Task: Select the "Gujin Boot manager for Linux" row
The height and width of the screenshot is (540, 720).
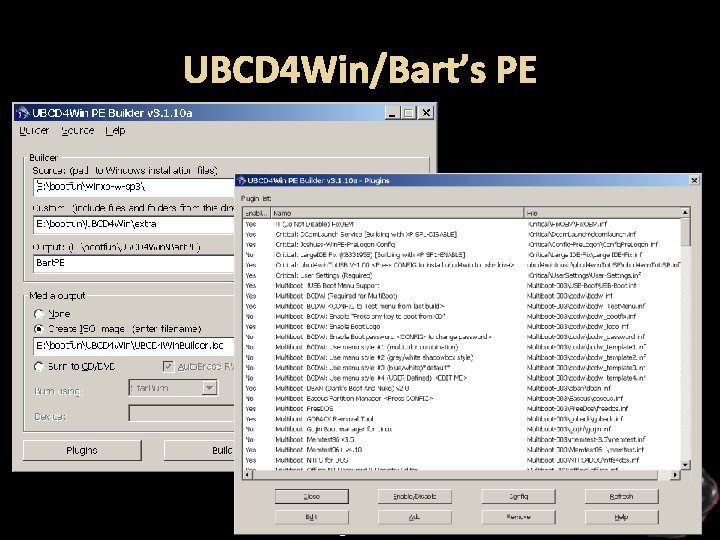Action: pos(461,429)
